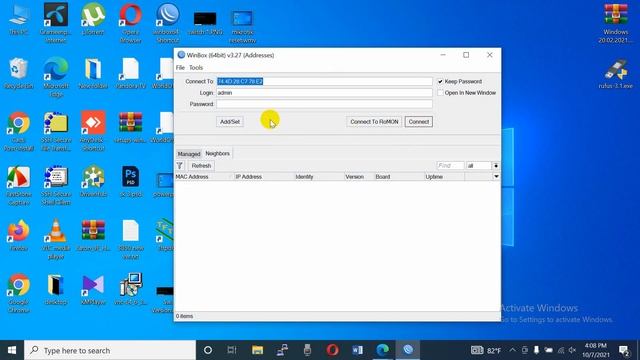Open Word from the taskbar
This screenshot has width=640, height=360.
(357, 350)
